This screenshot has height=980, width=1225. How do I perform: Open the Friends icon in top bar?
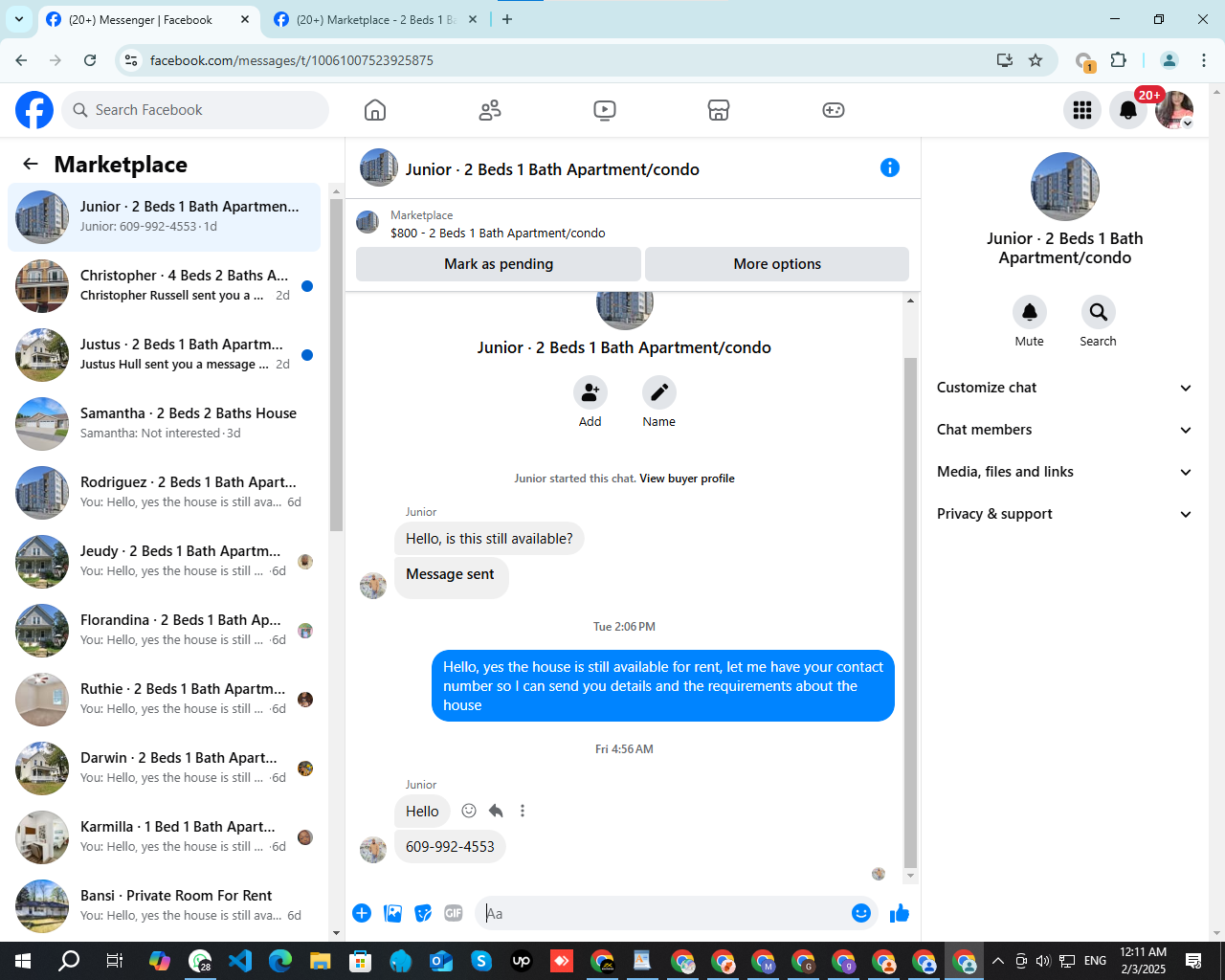[490, 110]
